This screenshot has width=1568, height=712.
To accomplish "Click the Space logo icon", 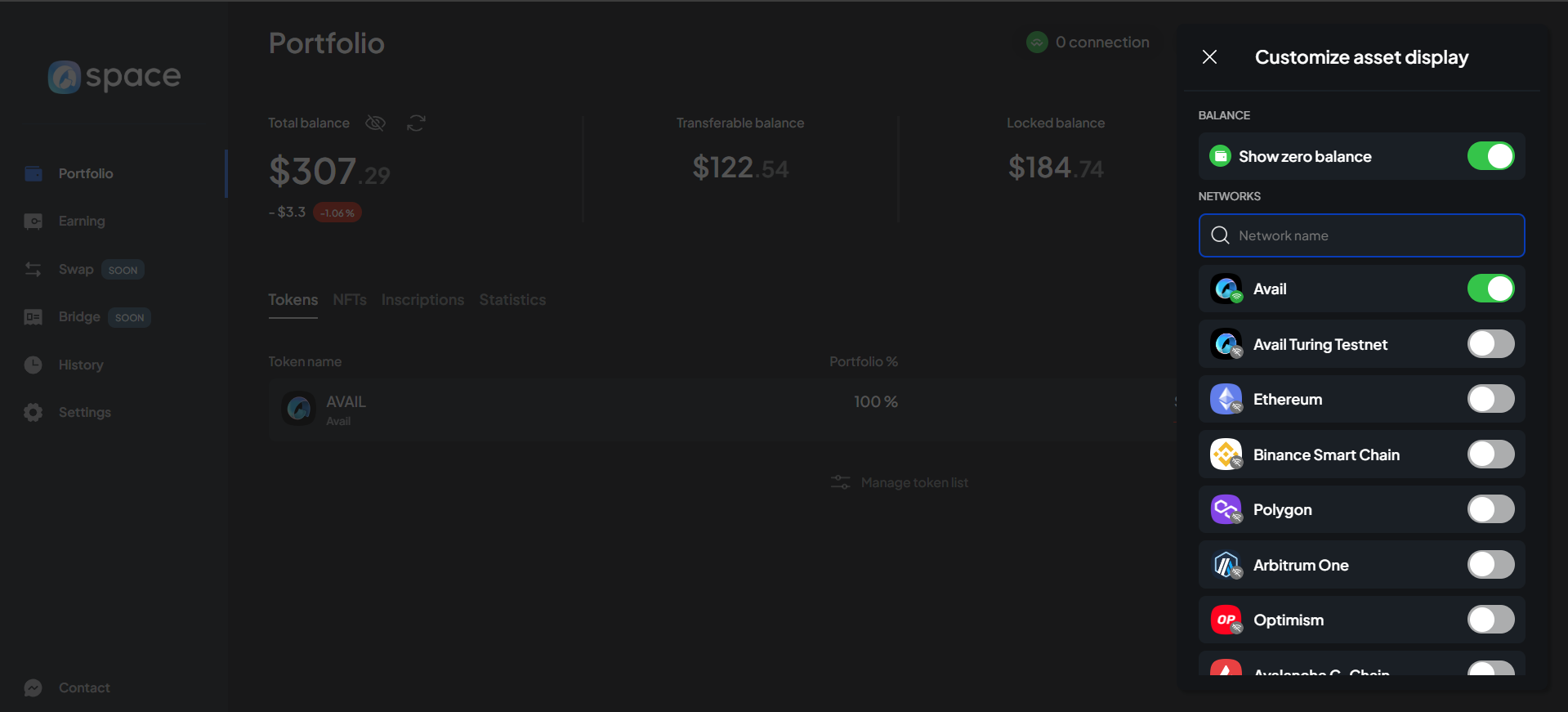I will pyautogui.click(x=65, y=77).
